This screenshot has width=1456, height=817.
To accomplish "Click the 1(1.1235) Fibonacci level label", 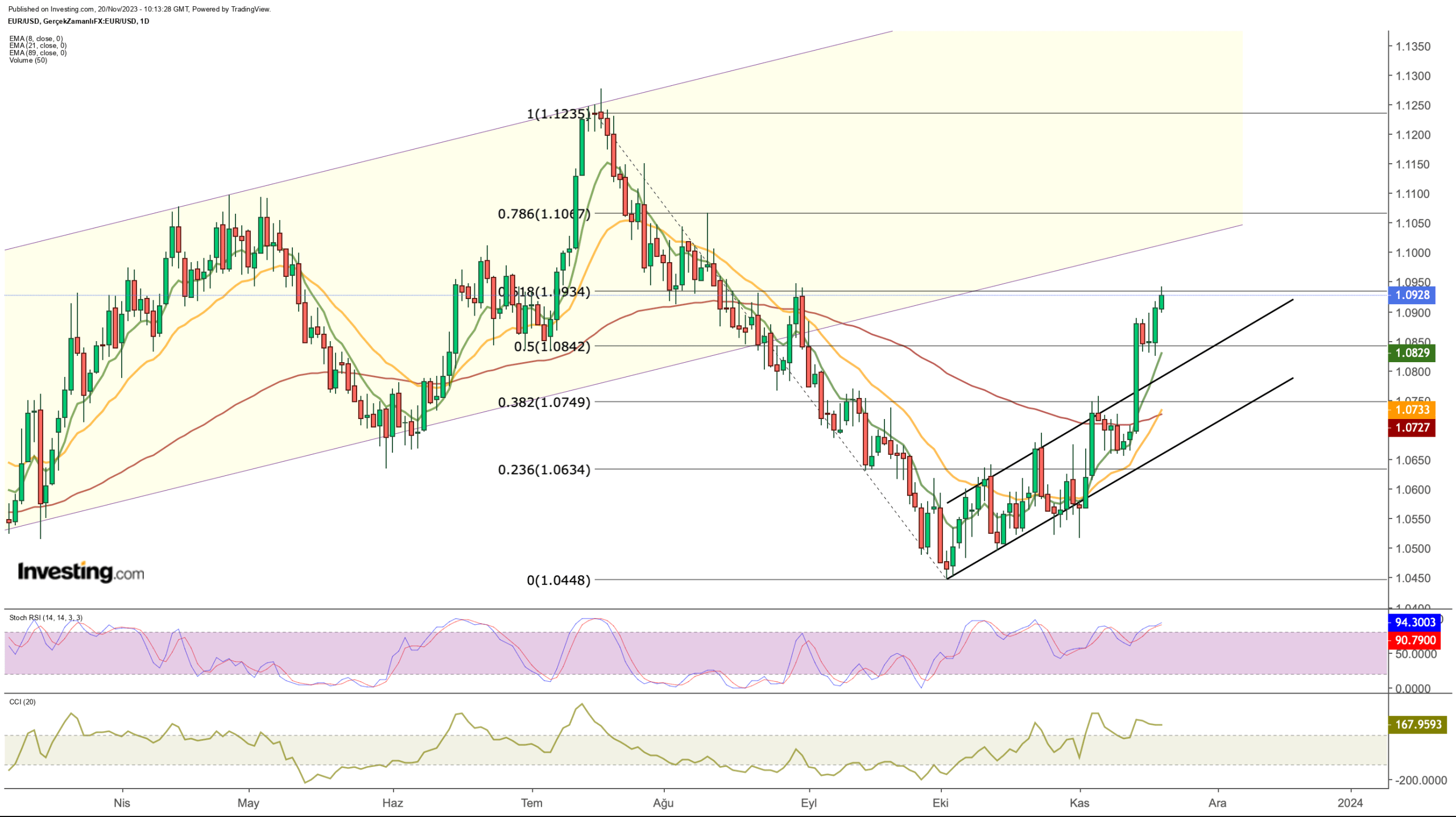I will click(x=559, y=114).
